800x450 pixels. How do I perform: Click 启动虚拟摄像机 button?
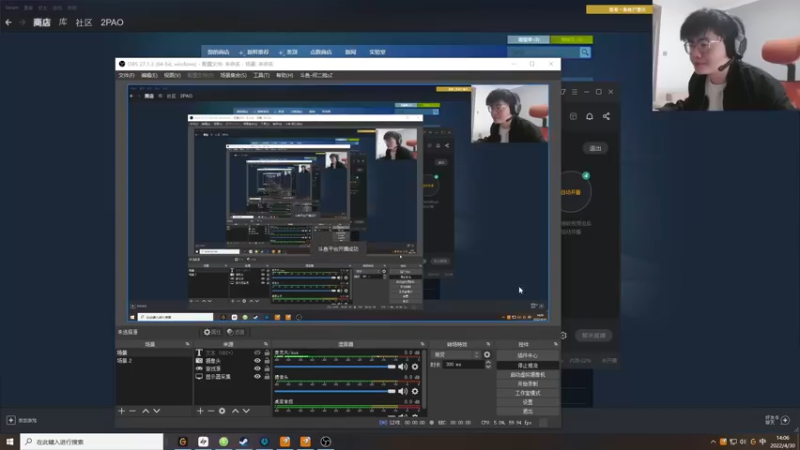[528, 374]
